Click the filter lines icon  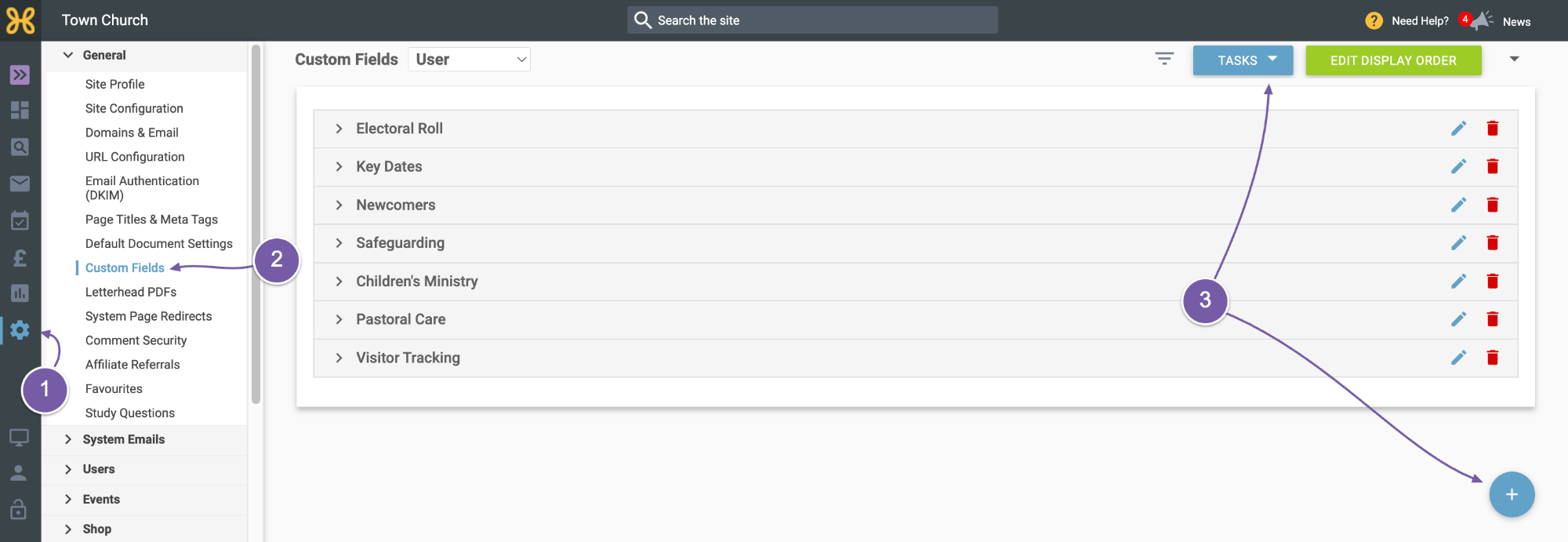1164,59
